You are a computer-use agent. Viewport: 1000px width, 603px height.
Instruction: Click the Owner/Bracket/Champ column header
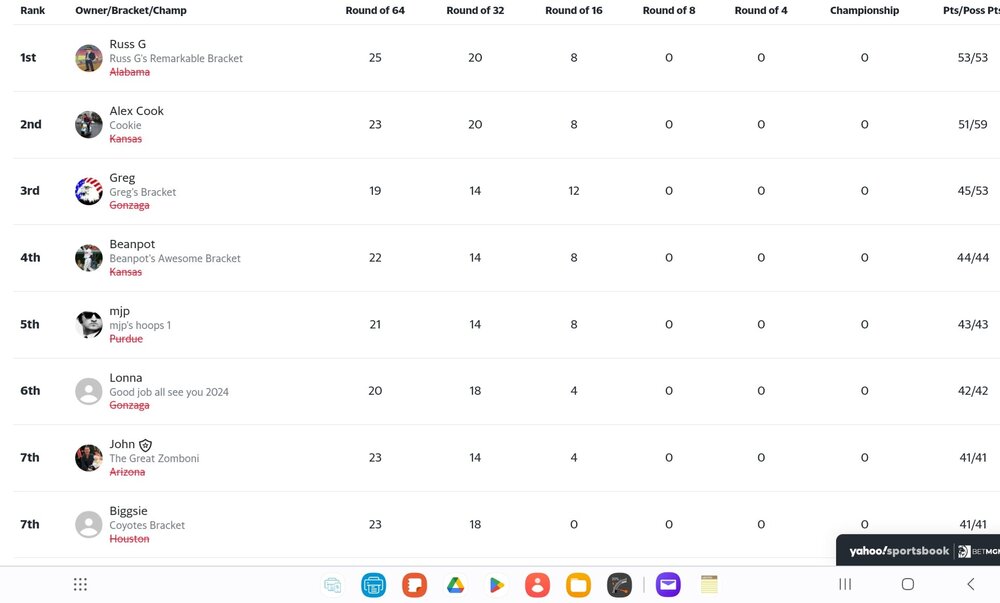pyautogui.click(x=131, y=10)
